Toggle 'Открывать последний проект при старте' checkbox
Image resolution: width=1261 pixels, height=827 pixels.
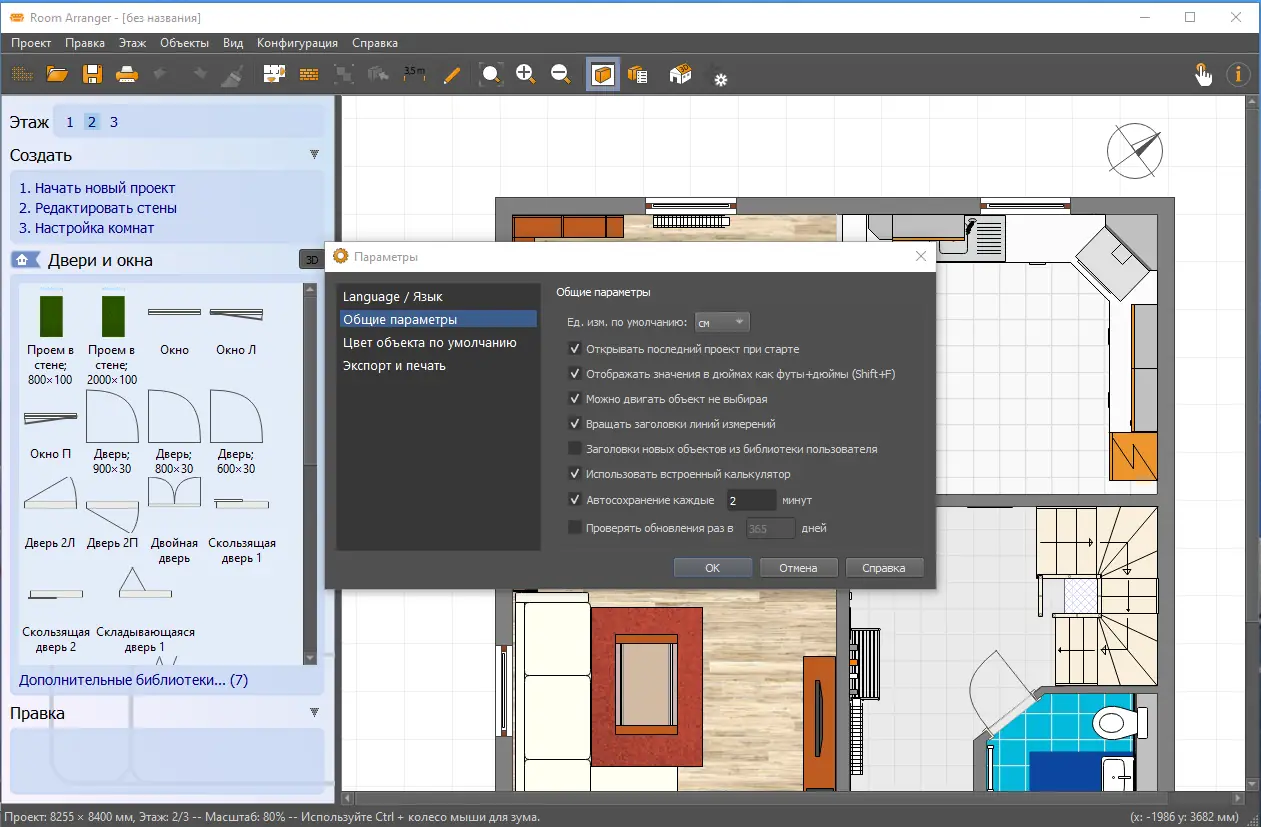click(575, 349)
